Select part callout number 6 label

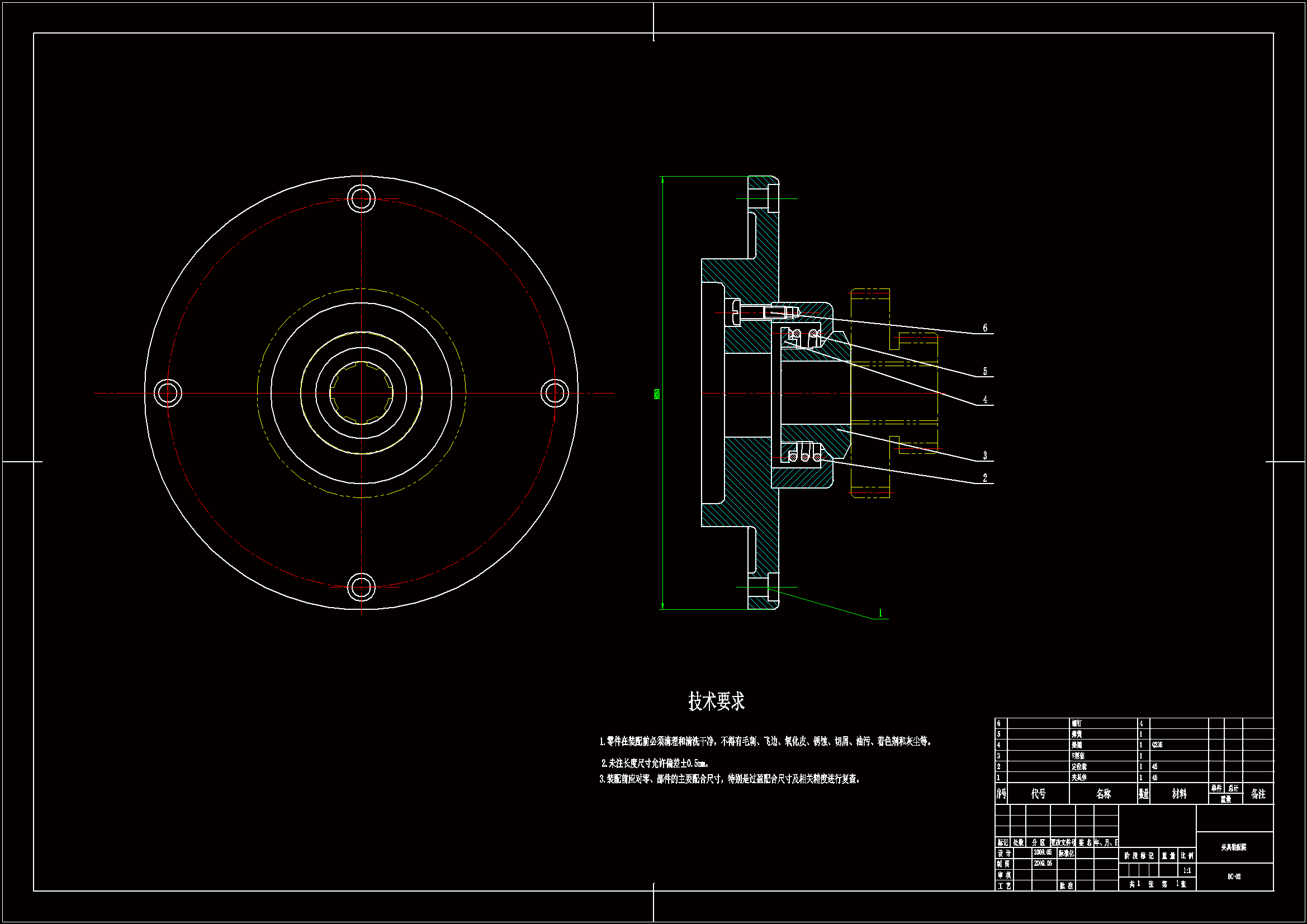pos(985,328)
